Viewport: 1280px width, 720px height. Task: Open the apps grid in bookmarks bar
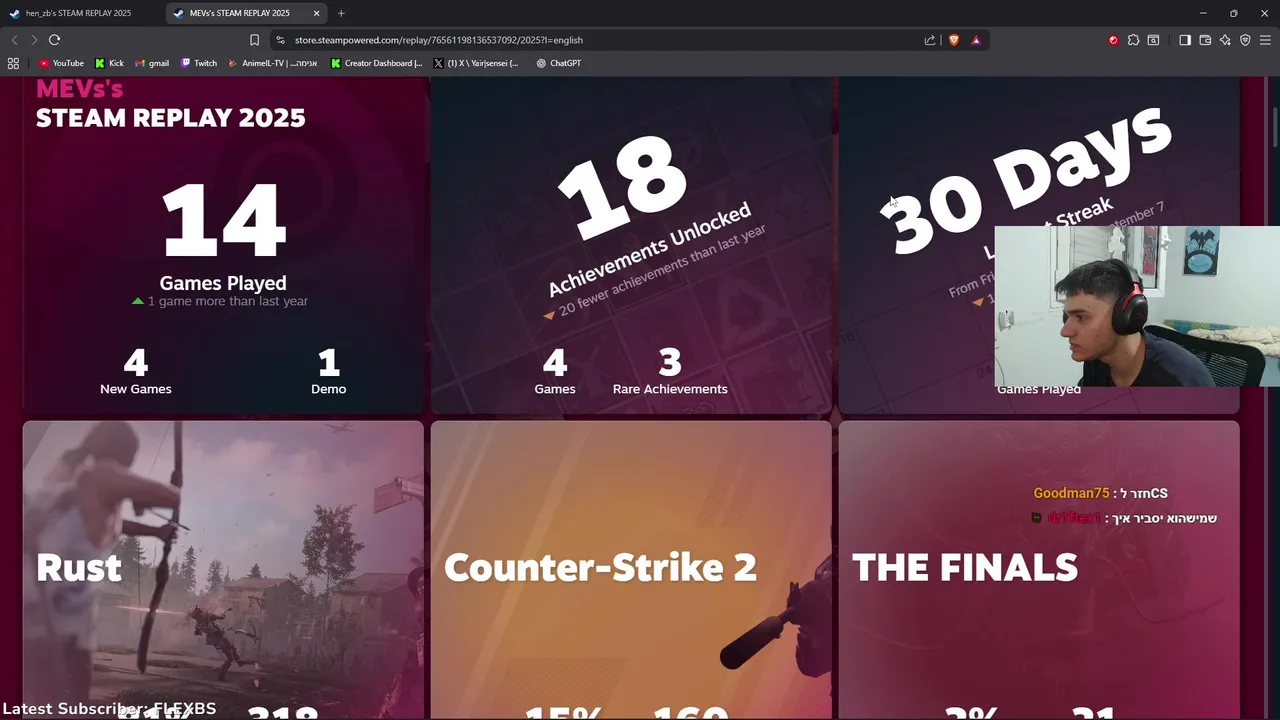(x=13, y=63)
